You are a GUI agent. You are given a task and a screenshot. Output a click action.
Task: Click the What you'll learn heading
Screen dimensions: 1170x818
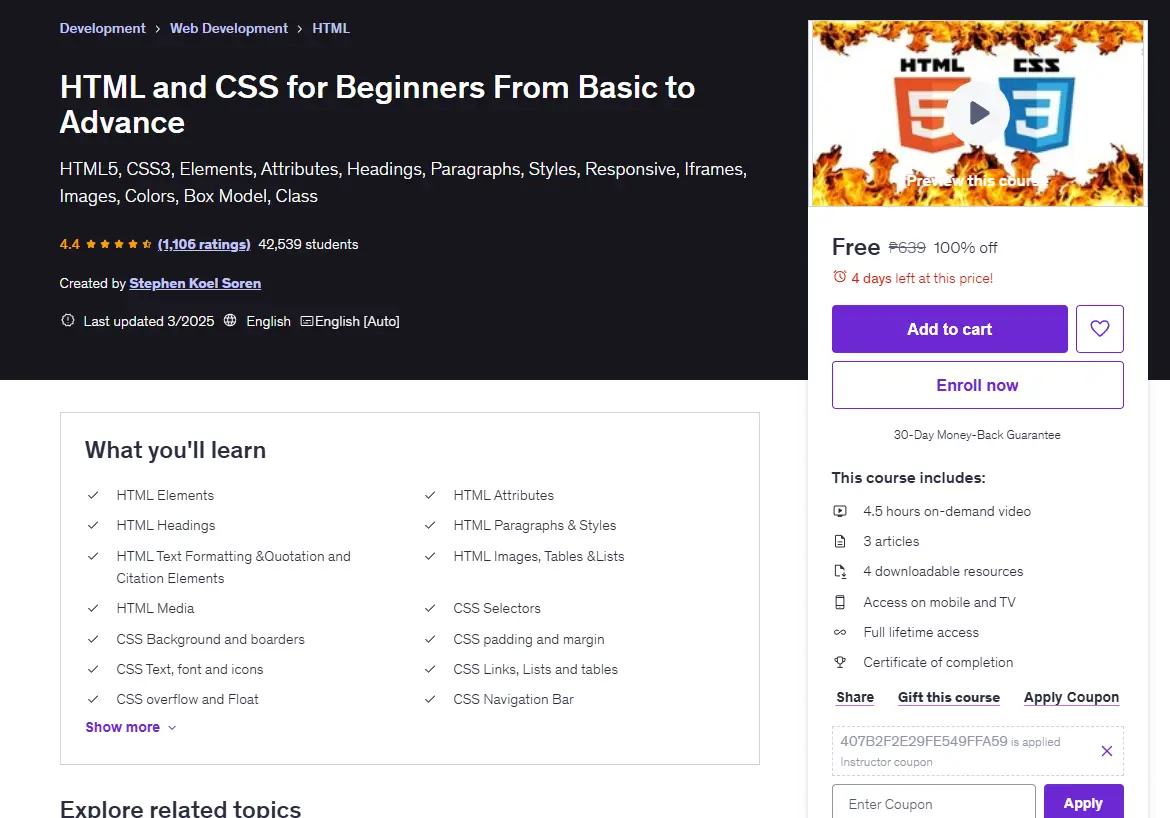point(175,450)
